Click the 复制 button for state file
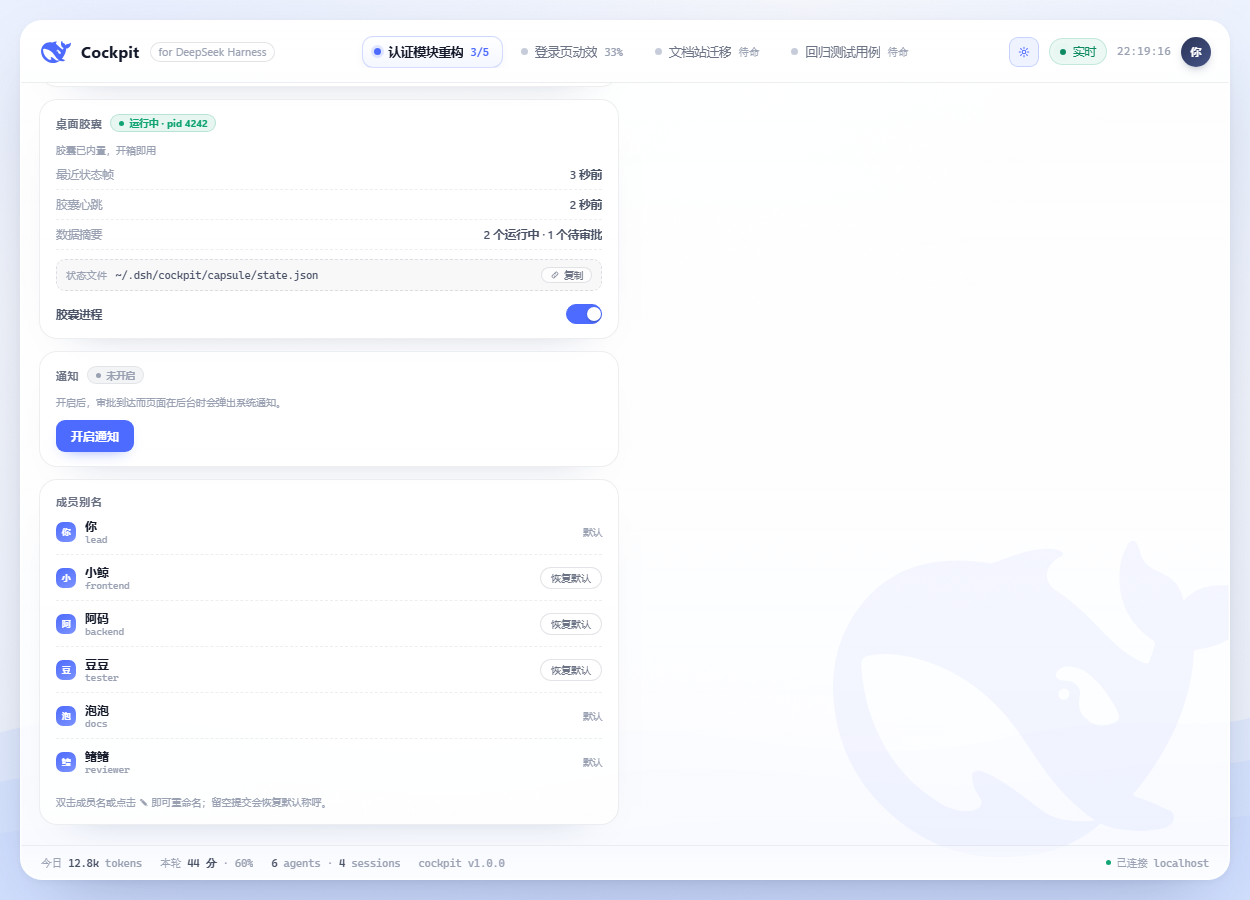This screenshot has height=900, width=1250. [567, 275]
